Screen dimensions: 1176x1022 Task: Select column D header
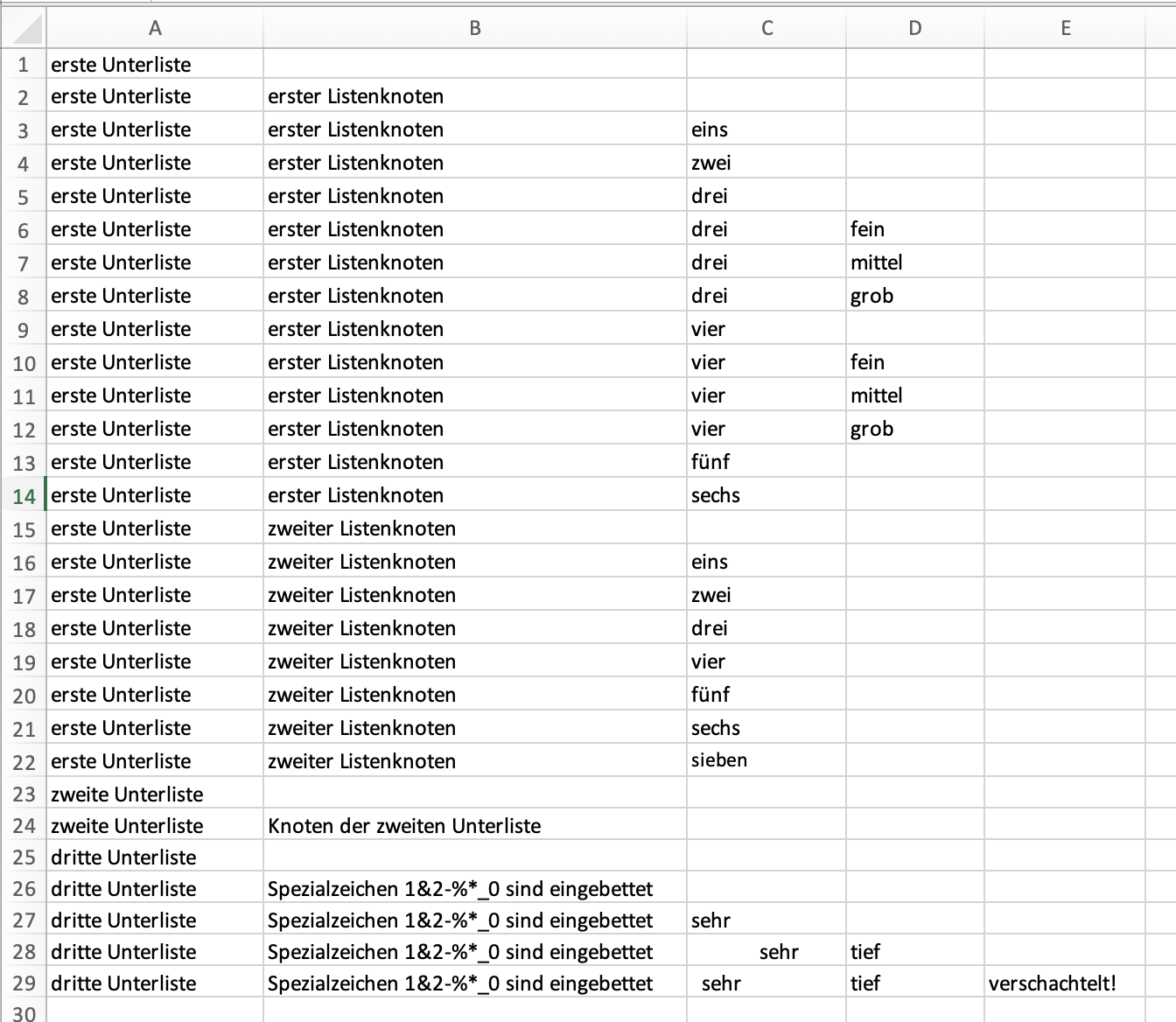click(915, 28)
